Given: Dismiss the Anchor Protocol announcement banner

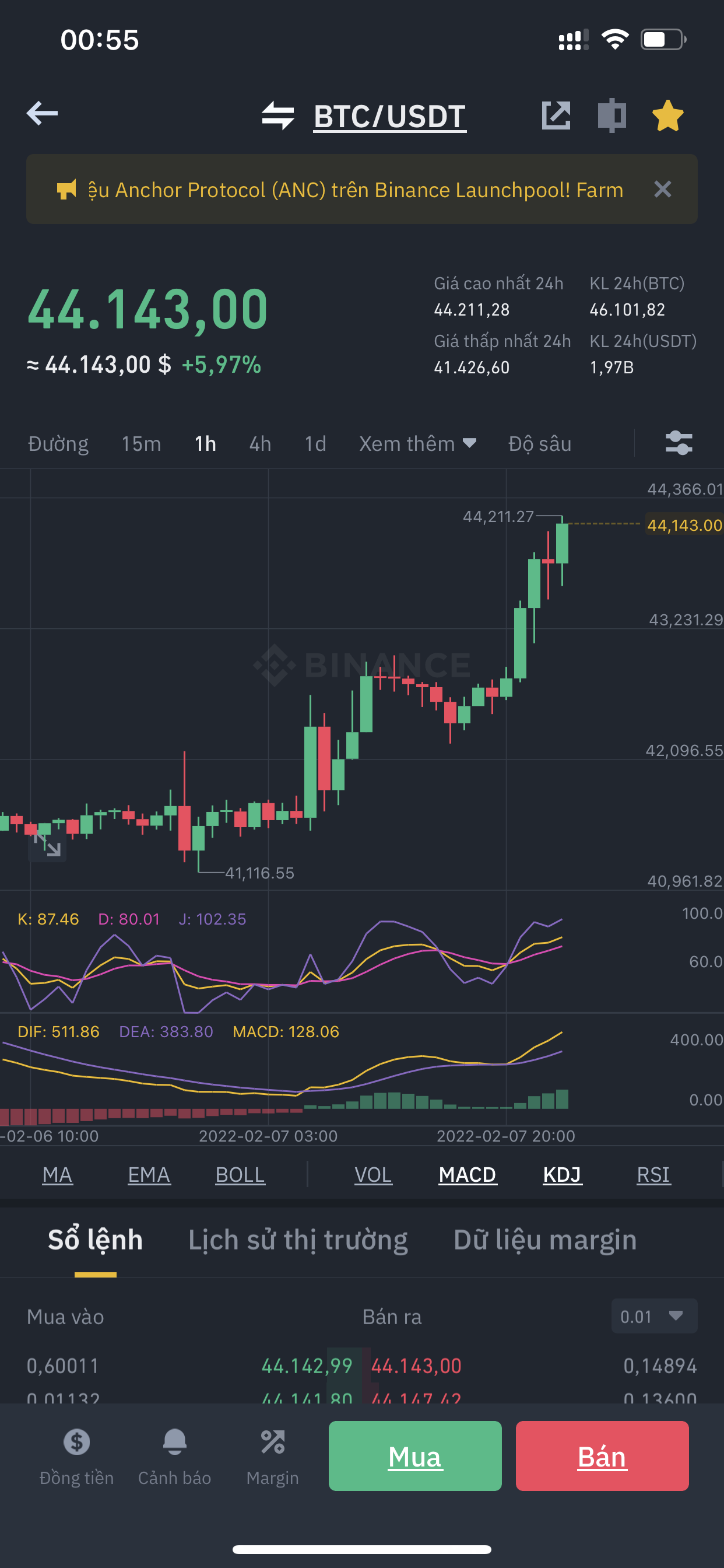Looking at the screenshot, I should 662,190.
